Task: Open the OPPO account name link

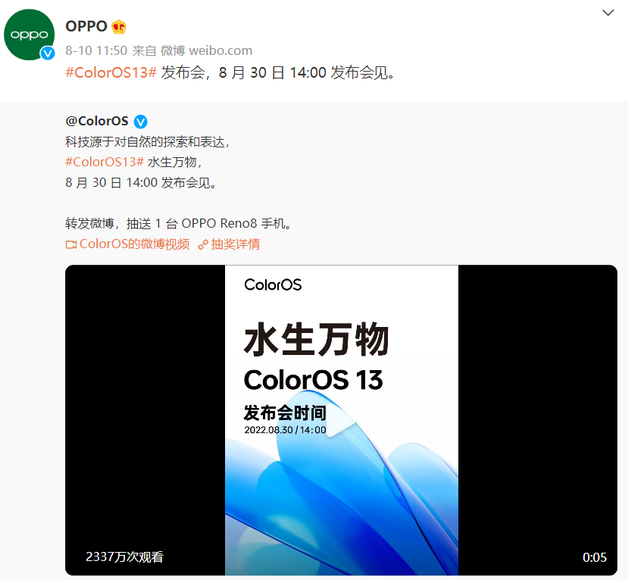Action: tap(86, 26)
